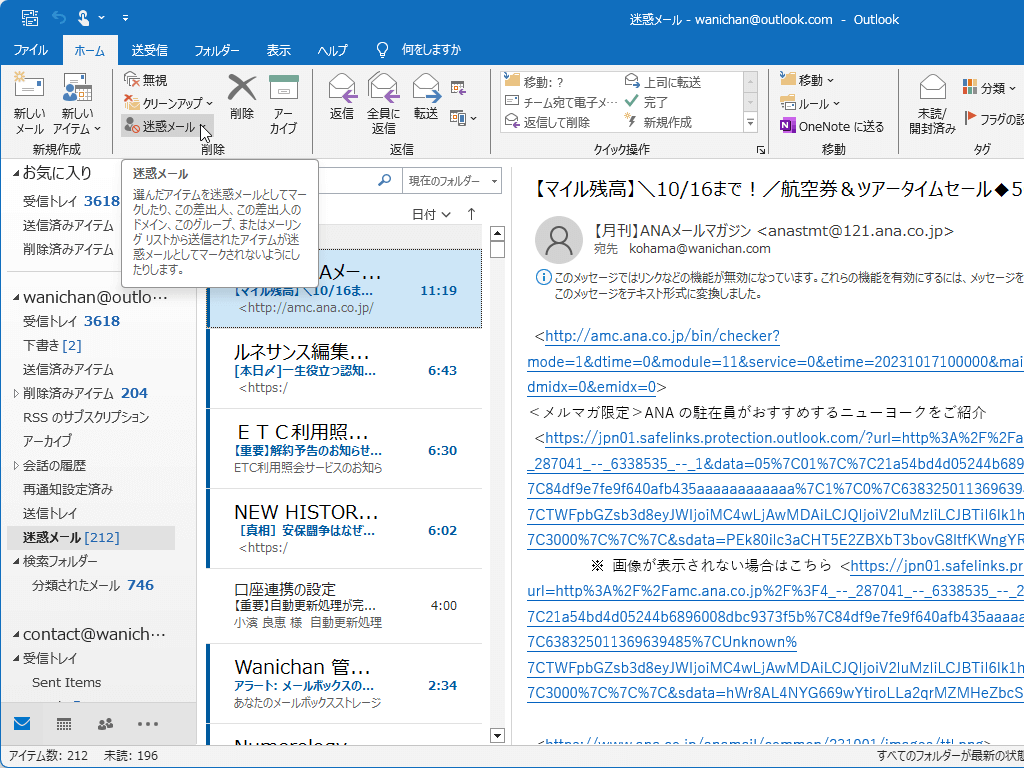Screen dimensions: 1024x768
Task: Select the 迷惑メール [212] folder
Action: [x=91, y=537]
